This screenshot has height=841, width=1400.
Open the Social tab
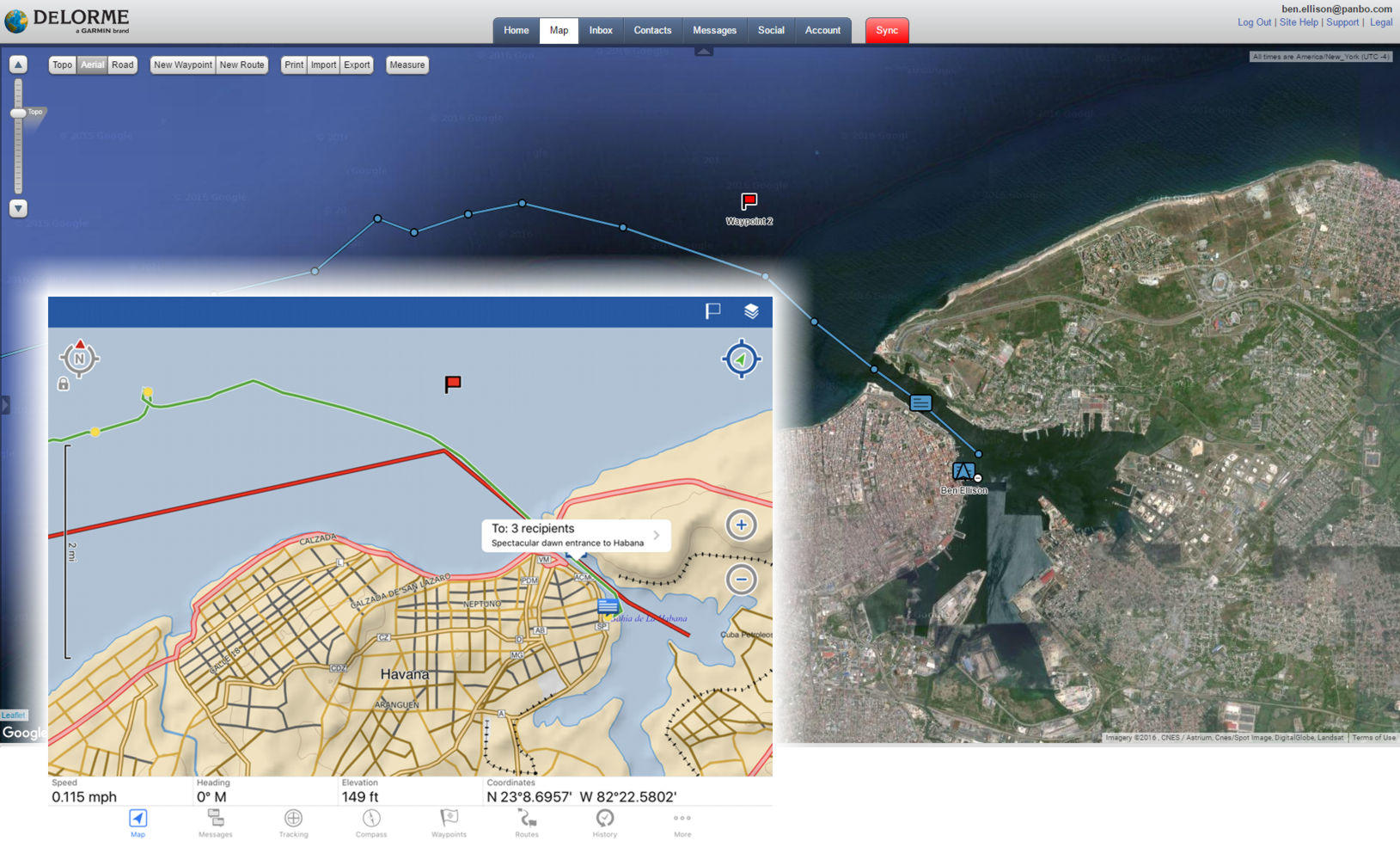tap(771, 30)
